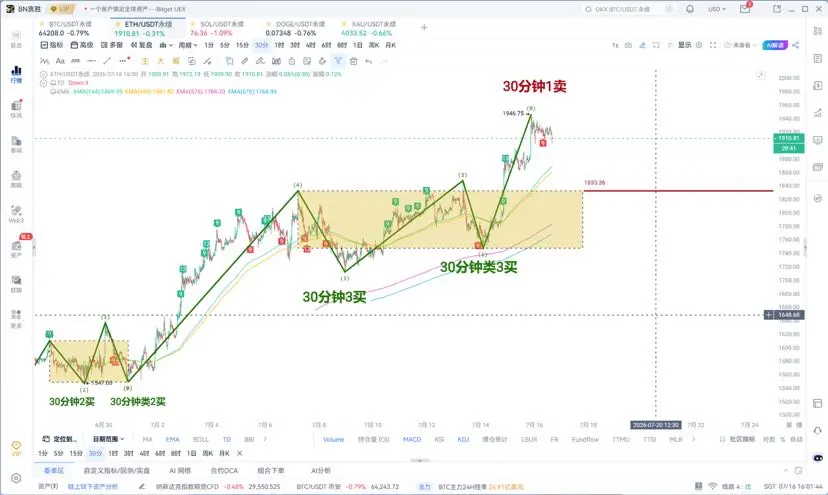Toggle the Volume sub-indicator
This screenshot has height=495, width=828.
click(x=333, y=440)
